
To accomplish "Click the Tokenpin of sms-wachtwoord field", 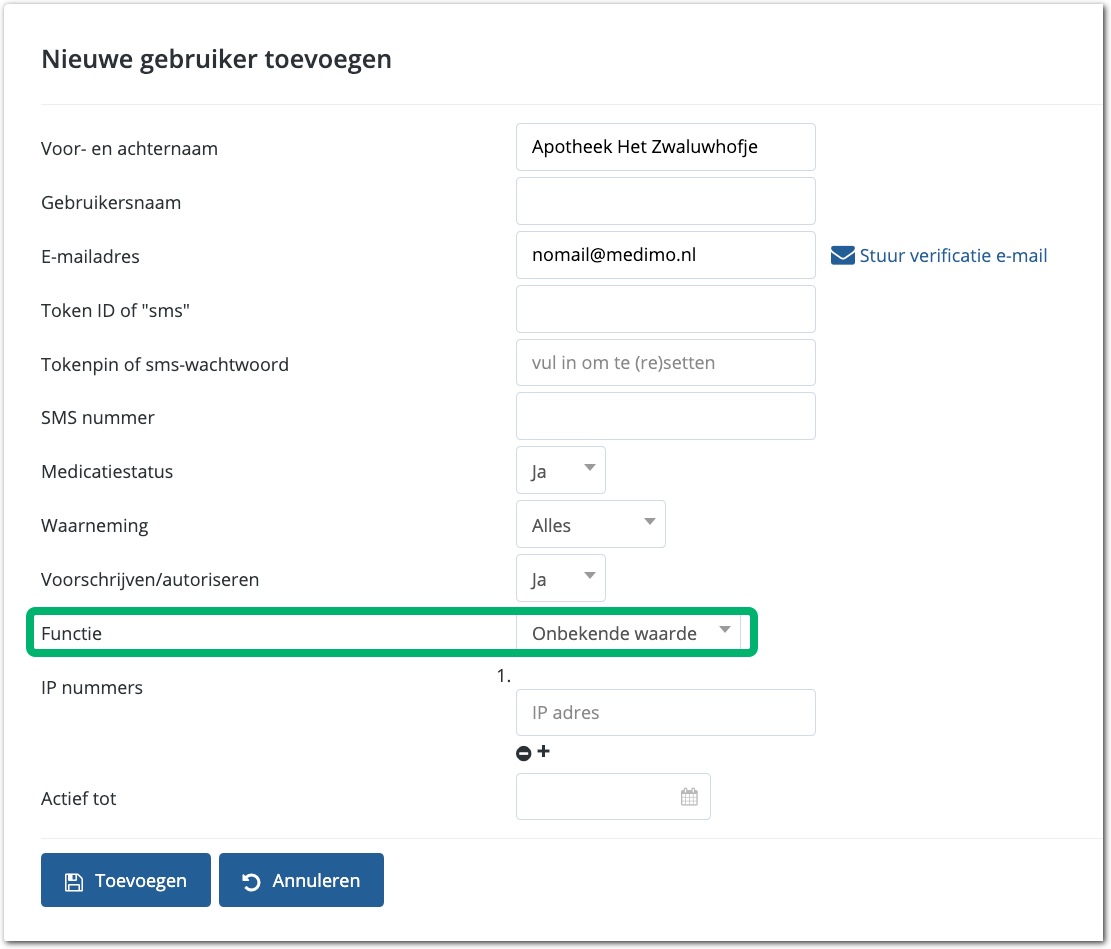I will [665, 363].
